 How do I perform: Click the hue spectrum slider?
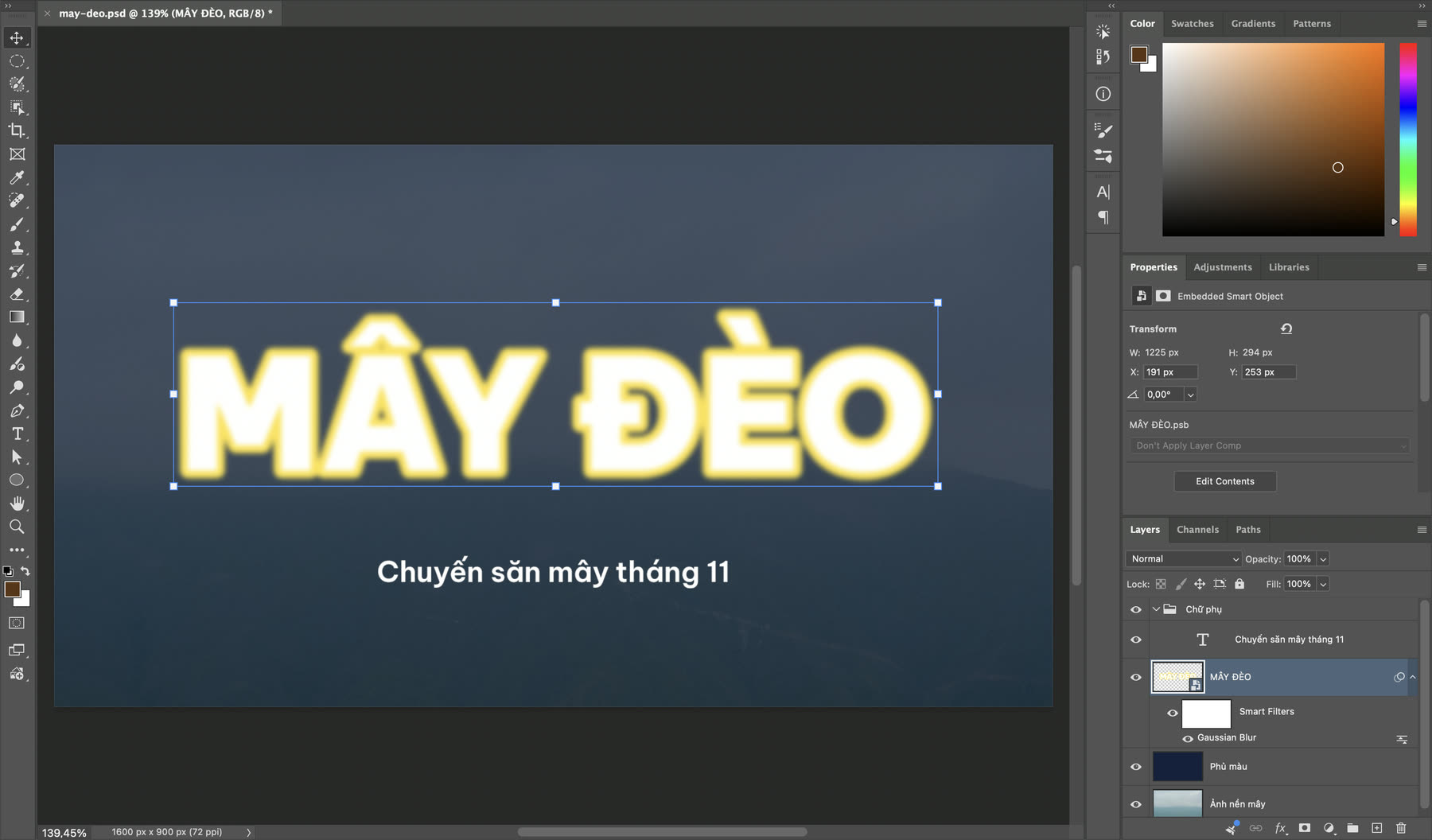1408,139
